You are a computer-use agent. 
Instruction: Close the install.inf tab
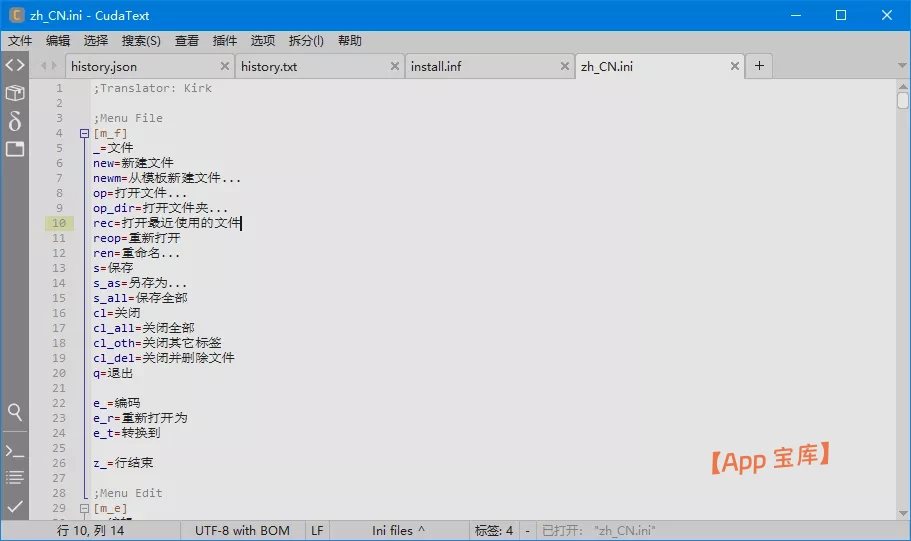click(564, 66)
